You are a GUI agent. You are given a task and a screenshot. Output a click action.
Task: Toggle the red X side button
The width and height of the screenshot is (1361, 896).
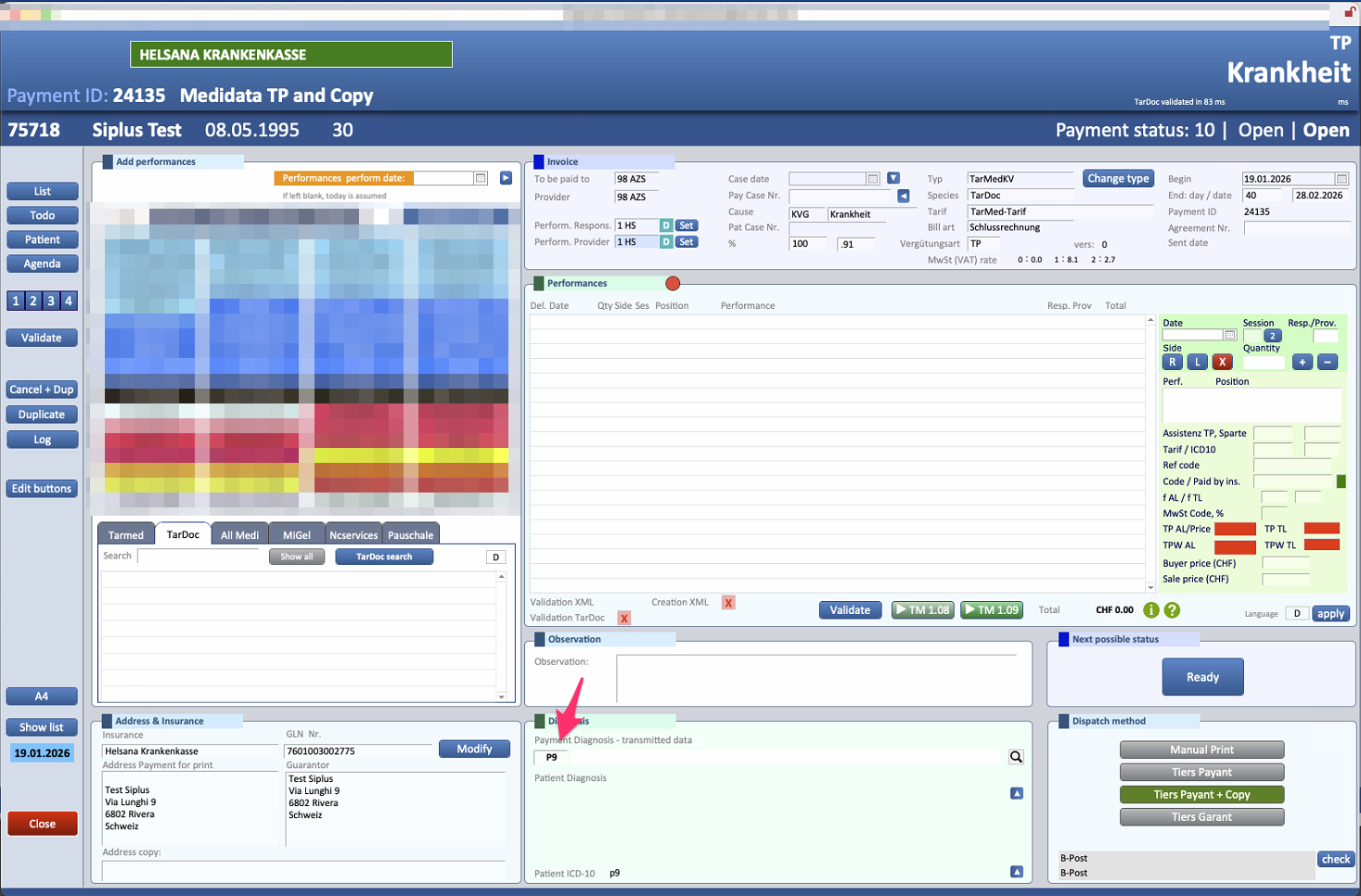tap(1223, 363)
